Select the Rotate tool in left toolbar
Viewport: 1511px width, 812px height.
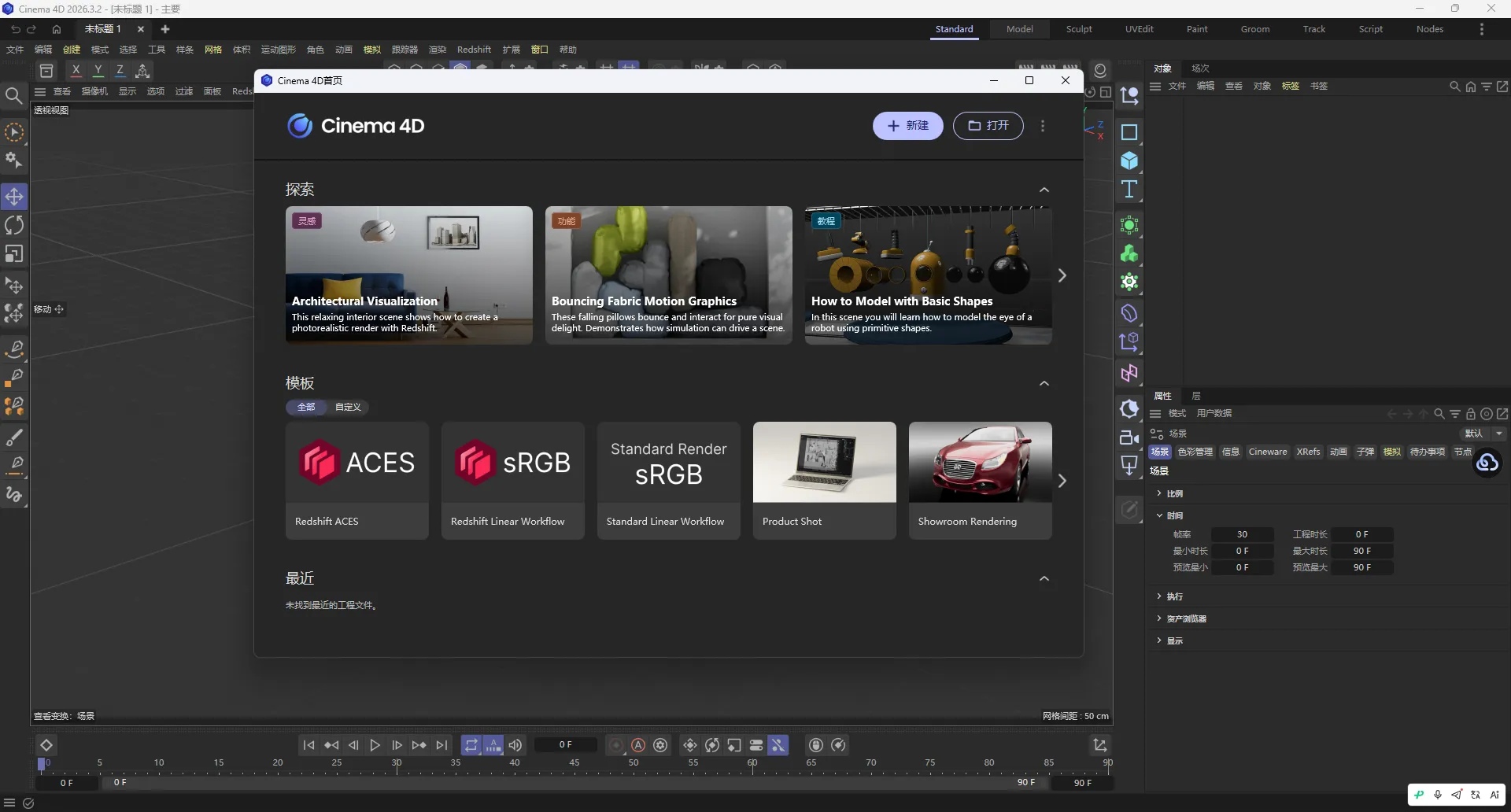pyautogui.click(x=14, y=225)
